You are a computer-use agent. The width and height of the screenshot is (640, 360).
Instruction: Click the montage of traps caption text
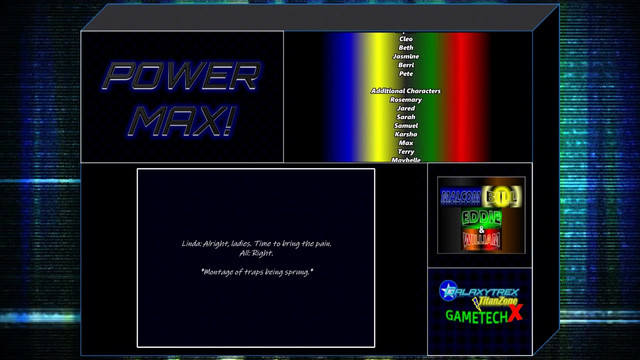257,272
